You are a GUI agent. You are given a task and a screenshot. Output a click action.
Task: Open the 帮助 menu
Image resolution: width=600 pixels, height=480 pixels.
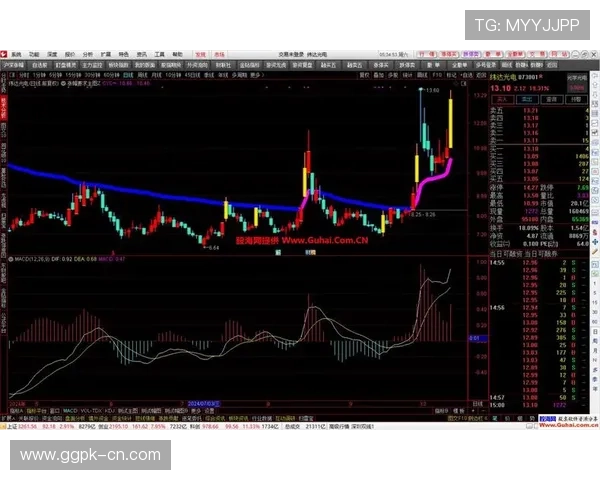[177, 55]
